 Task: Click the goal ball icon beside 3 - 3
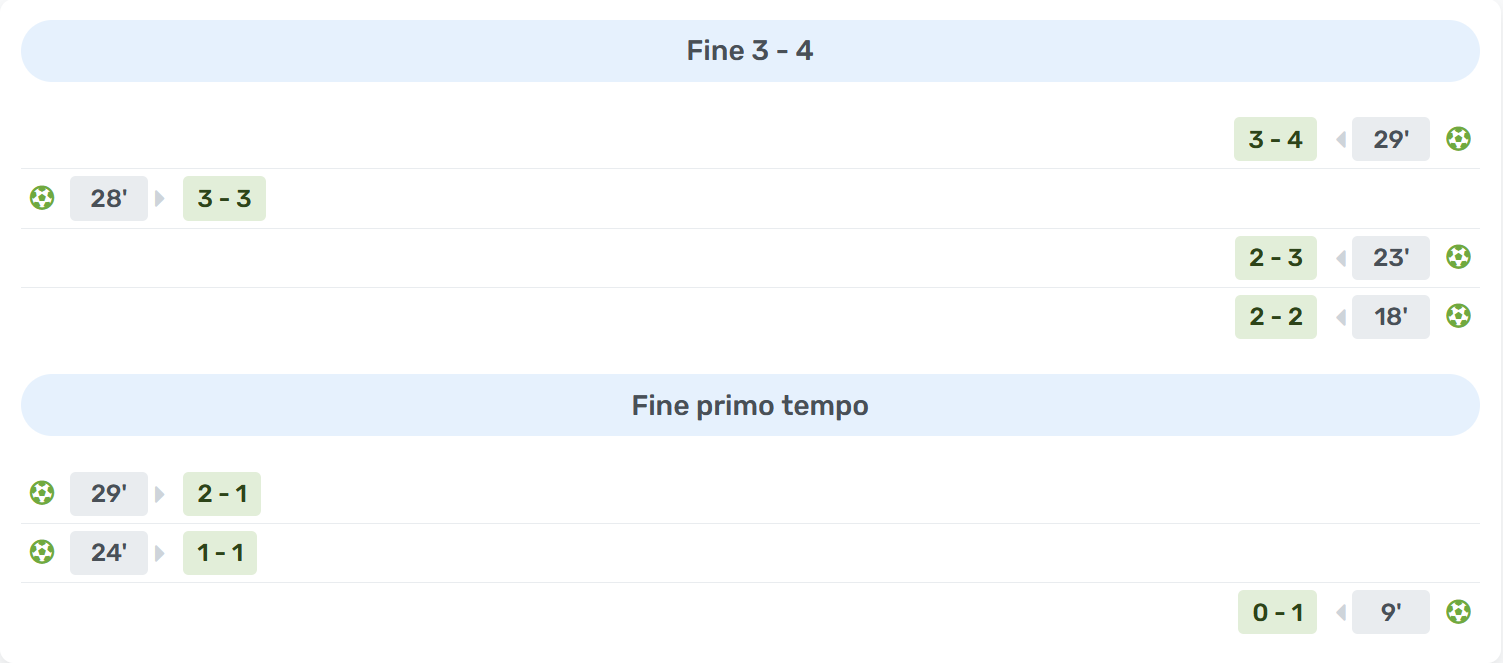[42, 198]
